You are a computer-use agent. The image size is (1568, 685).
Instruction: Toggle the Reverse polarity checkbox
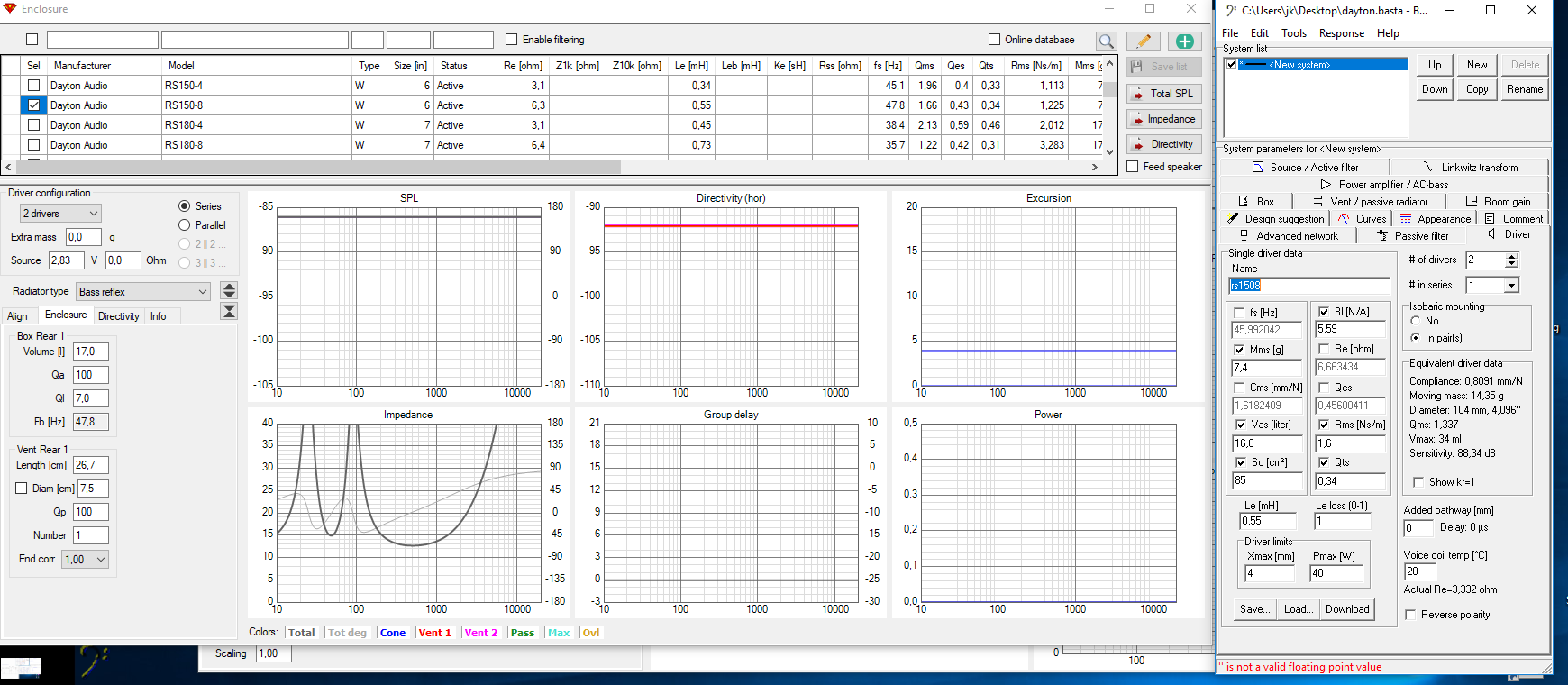tap(1411, 615)
